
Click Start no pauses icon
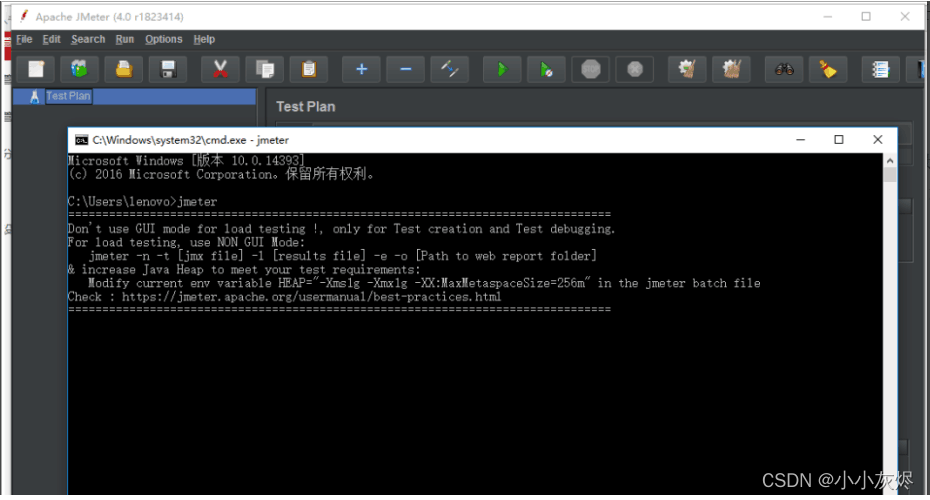(x=546, y=69)
